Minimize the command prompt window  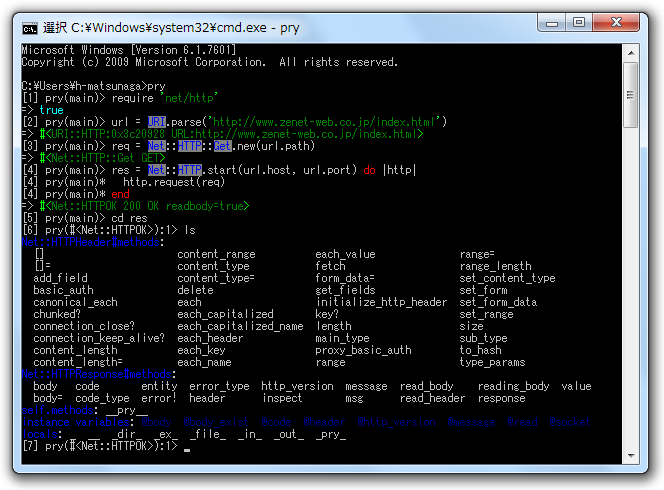click(x=552, y=22)
